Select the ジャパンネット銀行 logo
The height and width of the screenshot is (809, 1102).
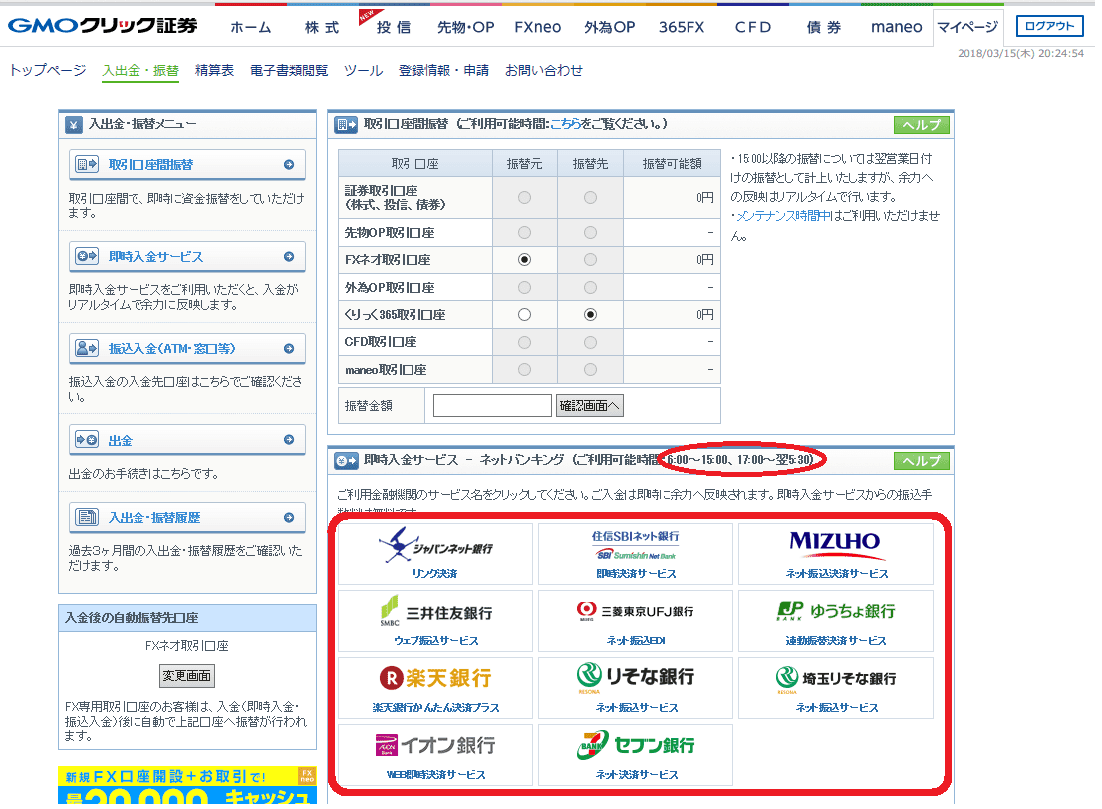[x=436, y=545]
